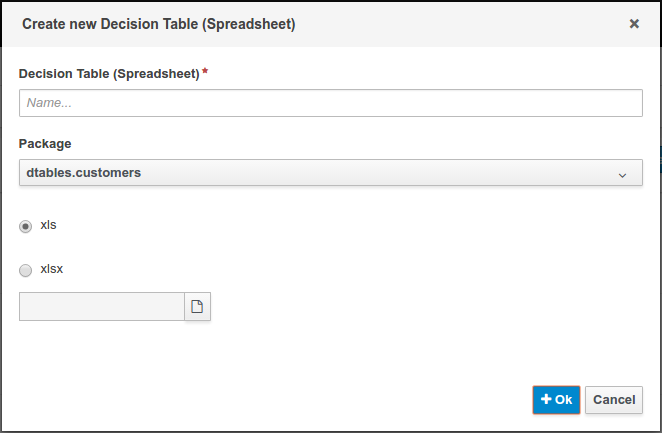Viewport: 662px width, 433px height.
Task: Click the Decision Table (Spreadsheet) field label
Action: [x=109, y=73]
